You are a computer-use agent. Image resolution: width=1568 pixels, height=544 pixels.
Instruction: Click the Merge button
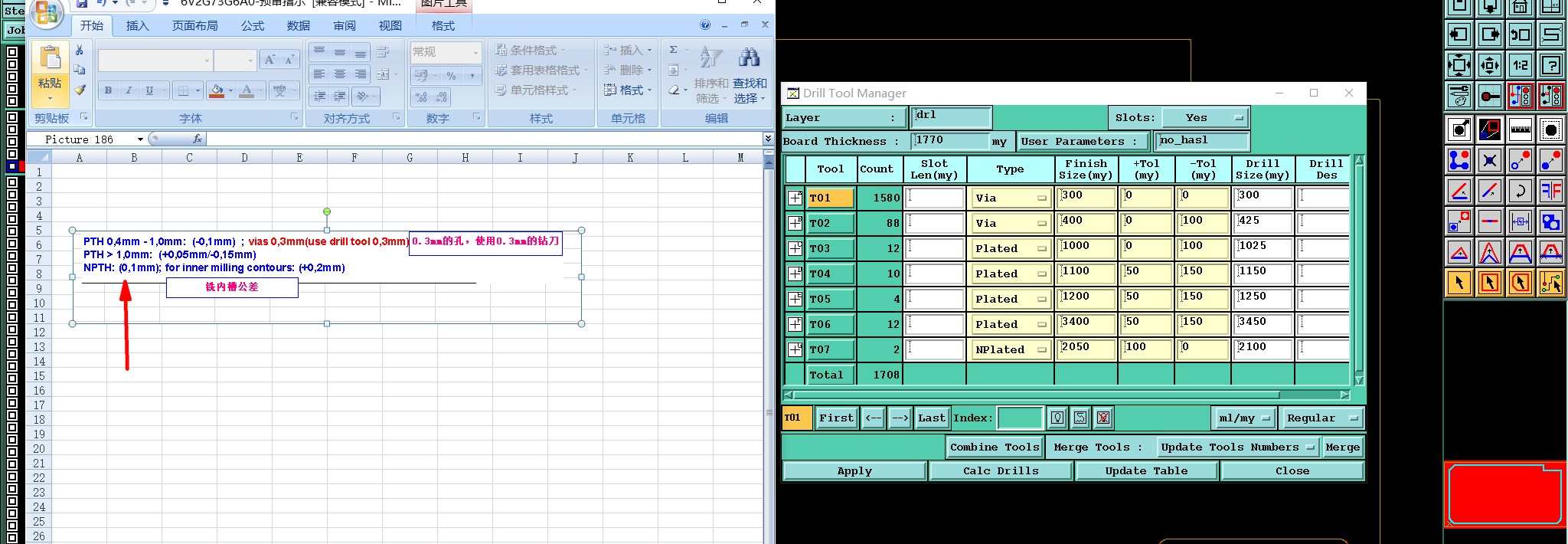tap(1343, 447)
